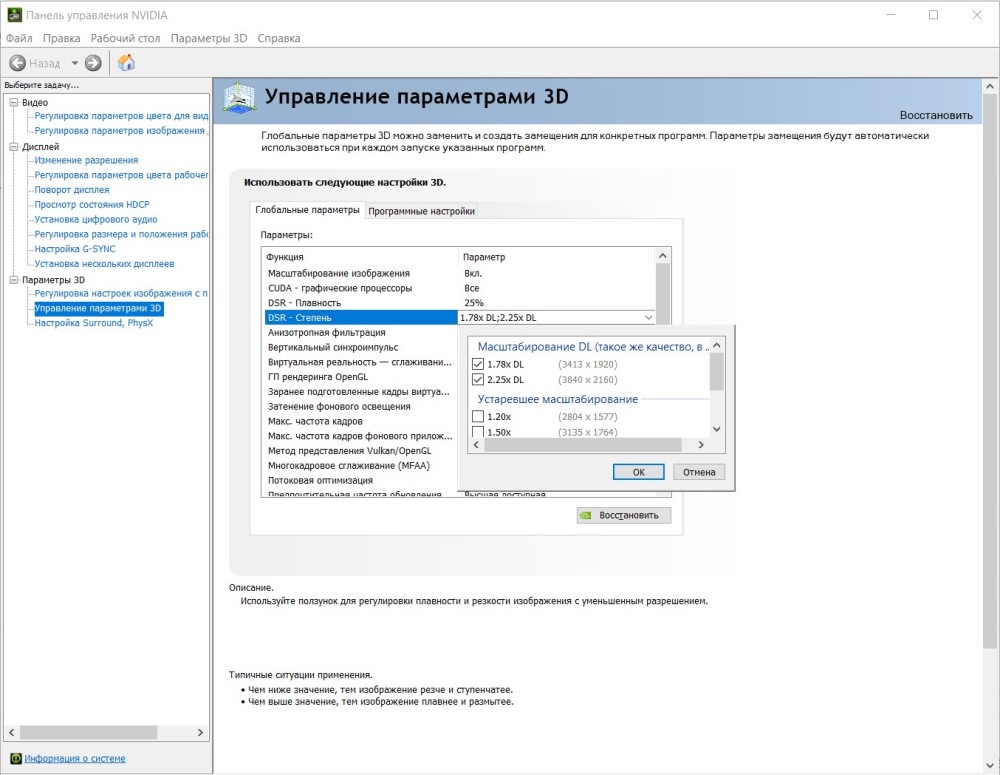Image resolution: width=1000 pixels, height=775 pixels.
Task: Open Просмотр состояния HDCP task
Action: pyautogui.click(x=92, y=205)
